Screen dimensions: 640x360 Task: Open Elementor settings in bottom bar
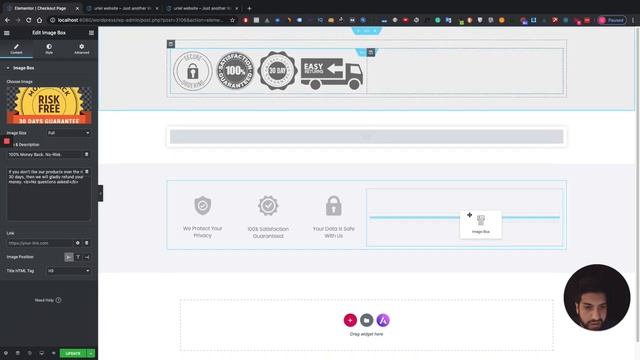(x=6, y=353)
